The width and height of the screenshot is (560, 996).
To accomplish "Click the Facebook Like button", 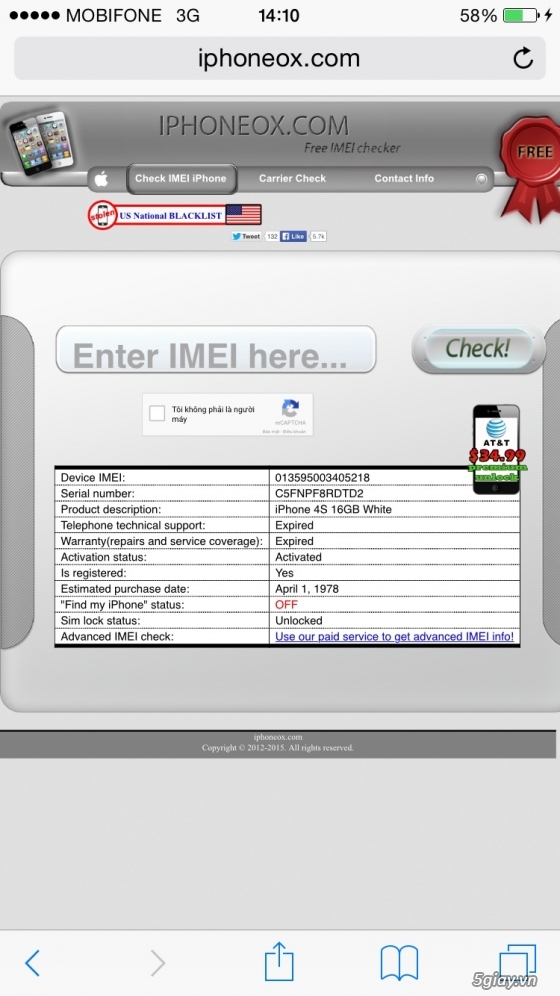I will [x=294, y=236].
